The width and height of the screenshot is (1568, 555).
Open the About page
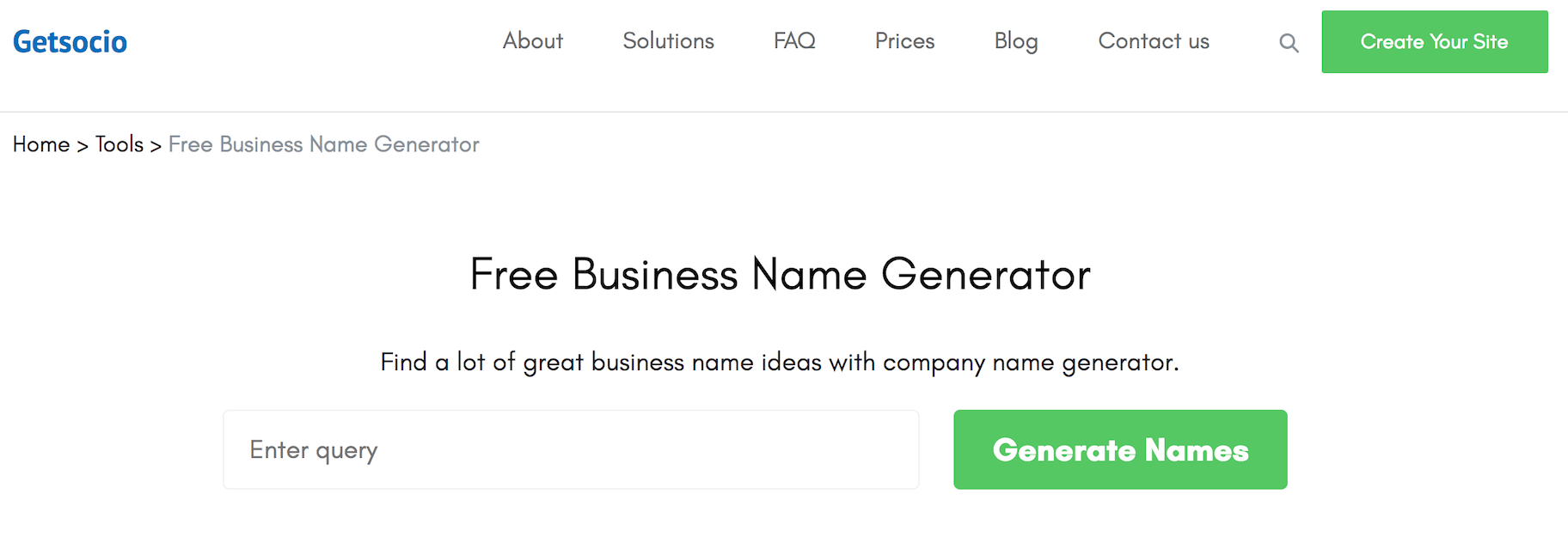coord(532,41)
